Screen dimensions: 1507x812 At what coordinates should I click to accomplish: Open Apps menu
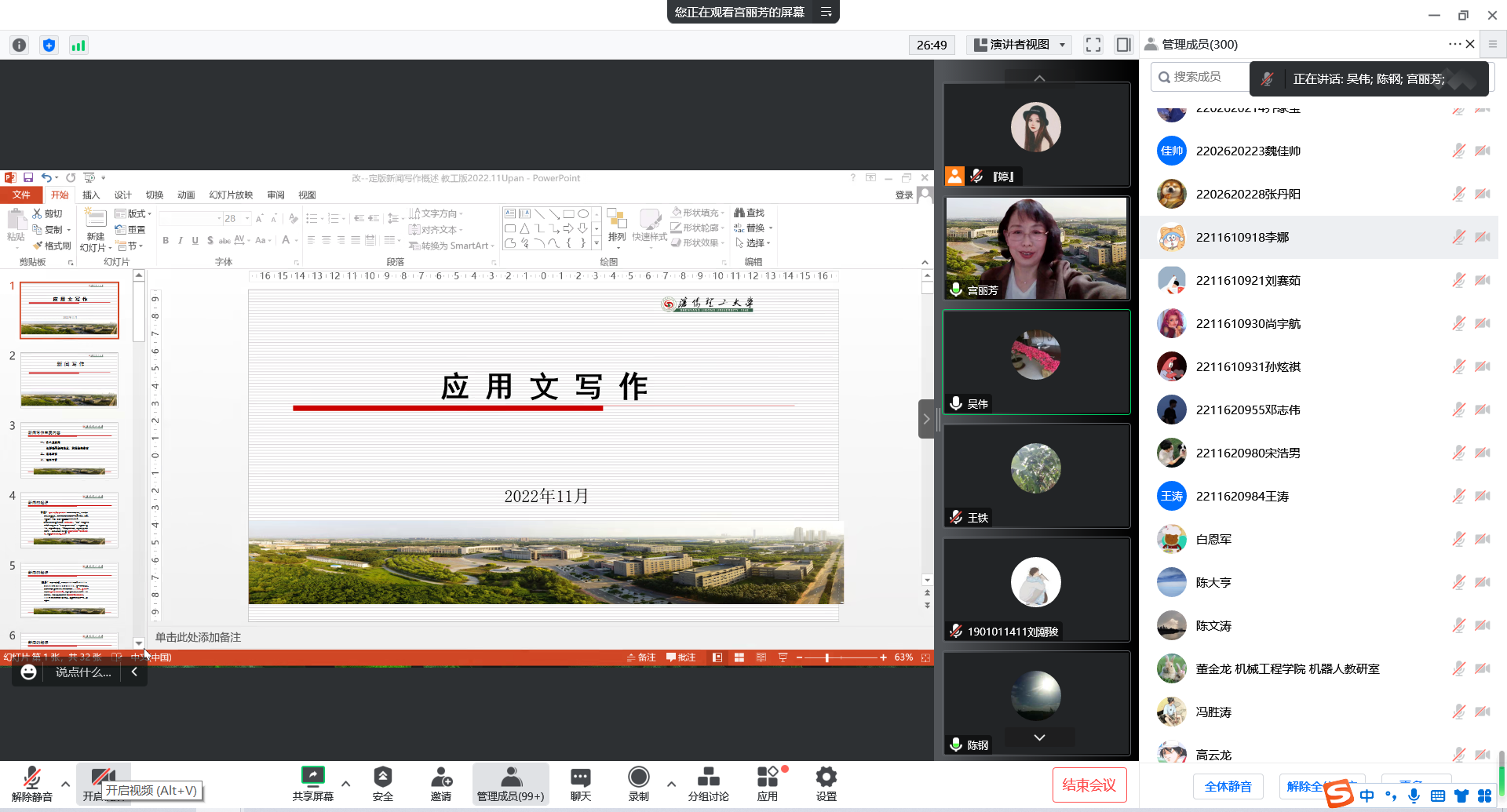click(x=768, y=784)
